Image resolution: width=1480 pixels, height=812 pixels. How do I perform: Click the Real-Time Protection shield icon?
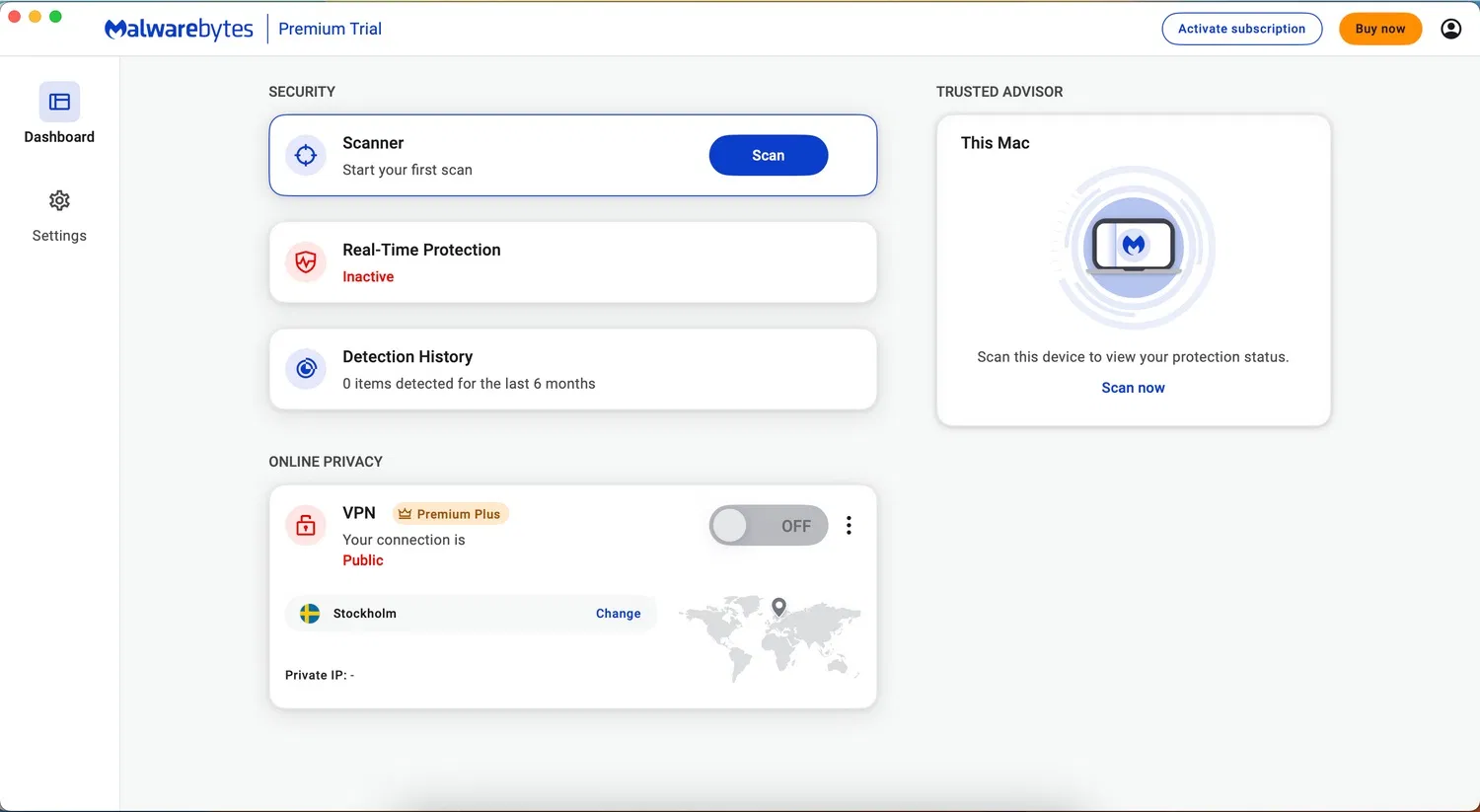pos(306,261)
